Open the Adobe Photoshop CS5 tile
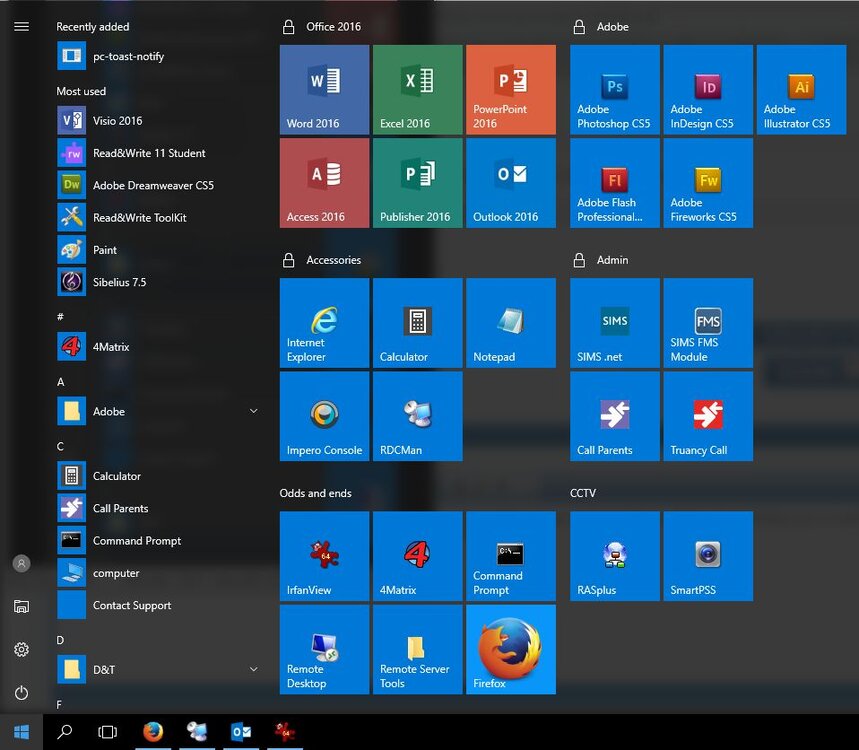859x750 pixels. pos(615,90)
